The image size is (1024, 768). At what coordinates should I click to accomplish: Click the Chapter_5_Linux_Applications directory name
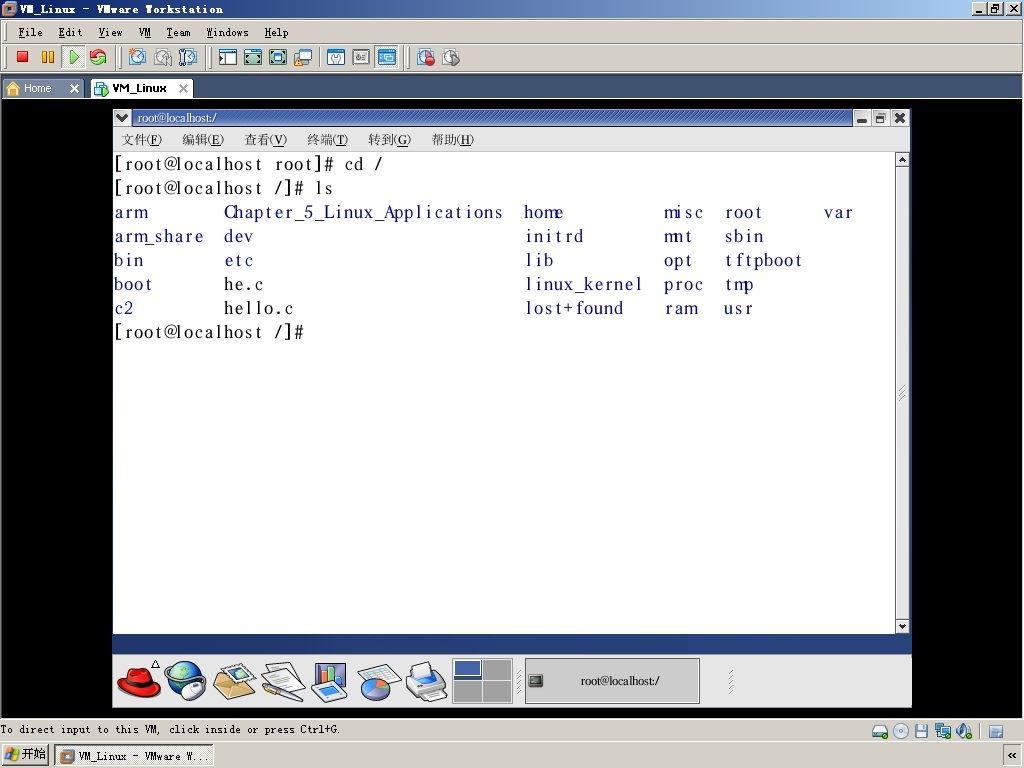point(363,212)
